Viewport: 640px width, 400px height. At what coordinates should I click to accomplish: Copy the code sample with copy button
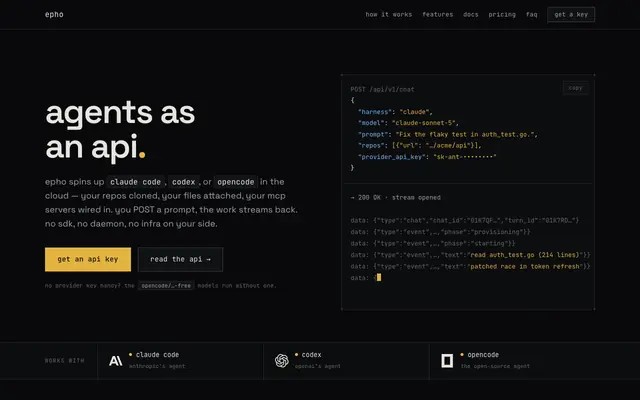576,88
